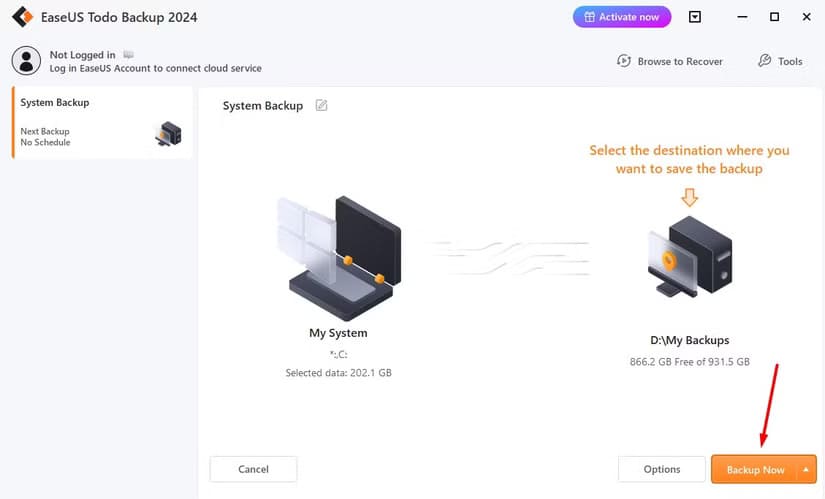The height and width of the screenshot is (499, 825).
Task: Click the My System label
Action: (338, 333)
